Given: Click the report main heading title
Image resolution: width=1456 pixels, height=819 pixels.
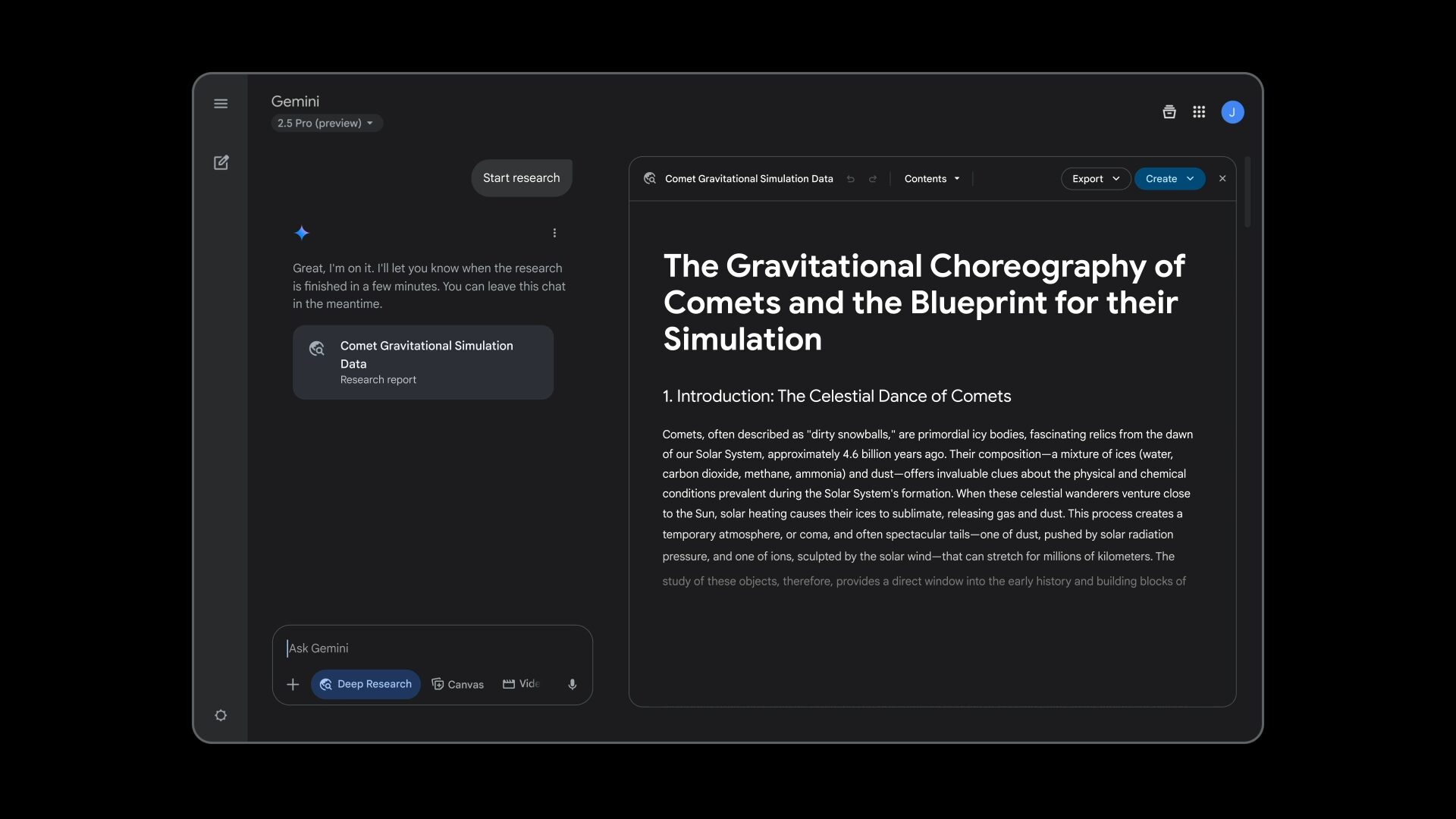Looking at the screenshot, I should (x=924, y=303).
